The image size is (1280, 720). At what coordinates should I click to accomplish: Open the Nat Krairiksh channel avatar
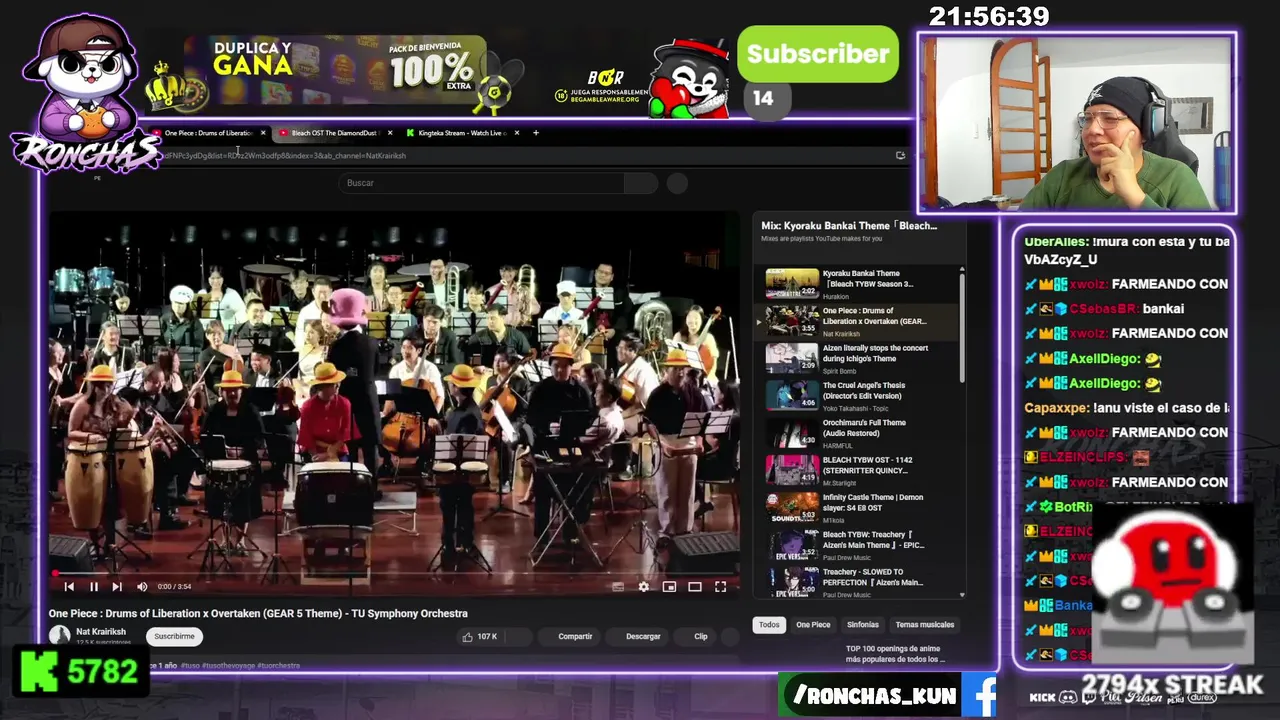point(60,635)
